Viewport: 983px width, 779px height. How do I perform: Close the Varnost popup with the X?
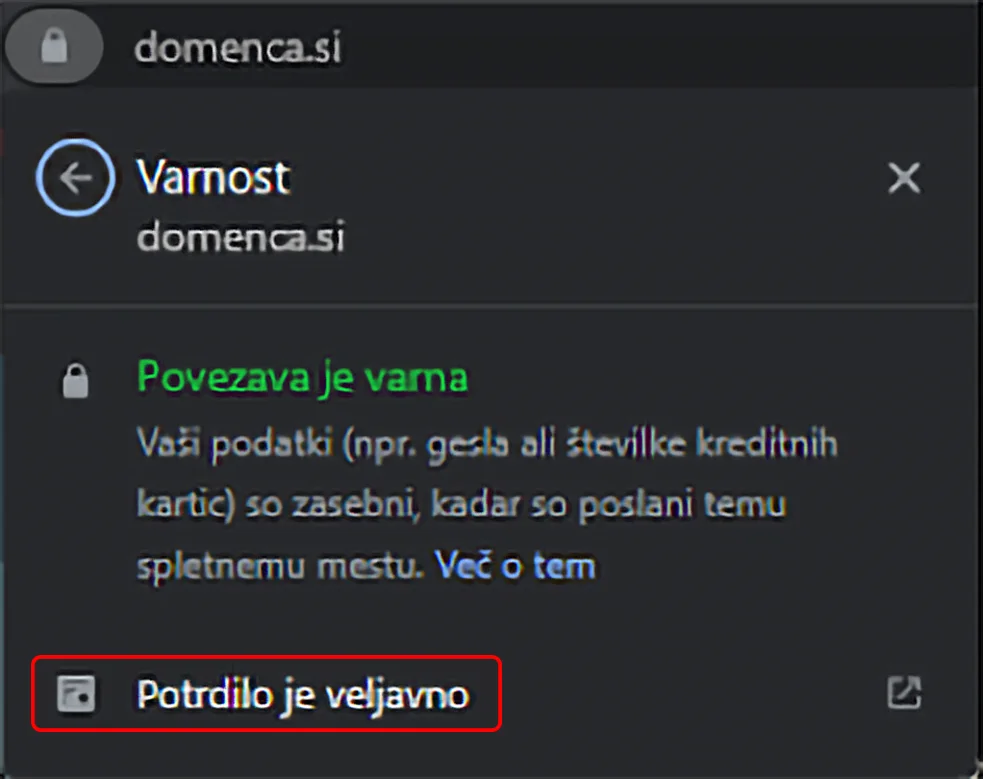[904, 179]
